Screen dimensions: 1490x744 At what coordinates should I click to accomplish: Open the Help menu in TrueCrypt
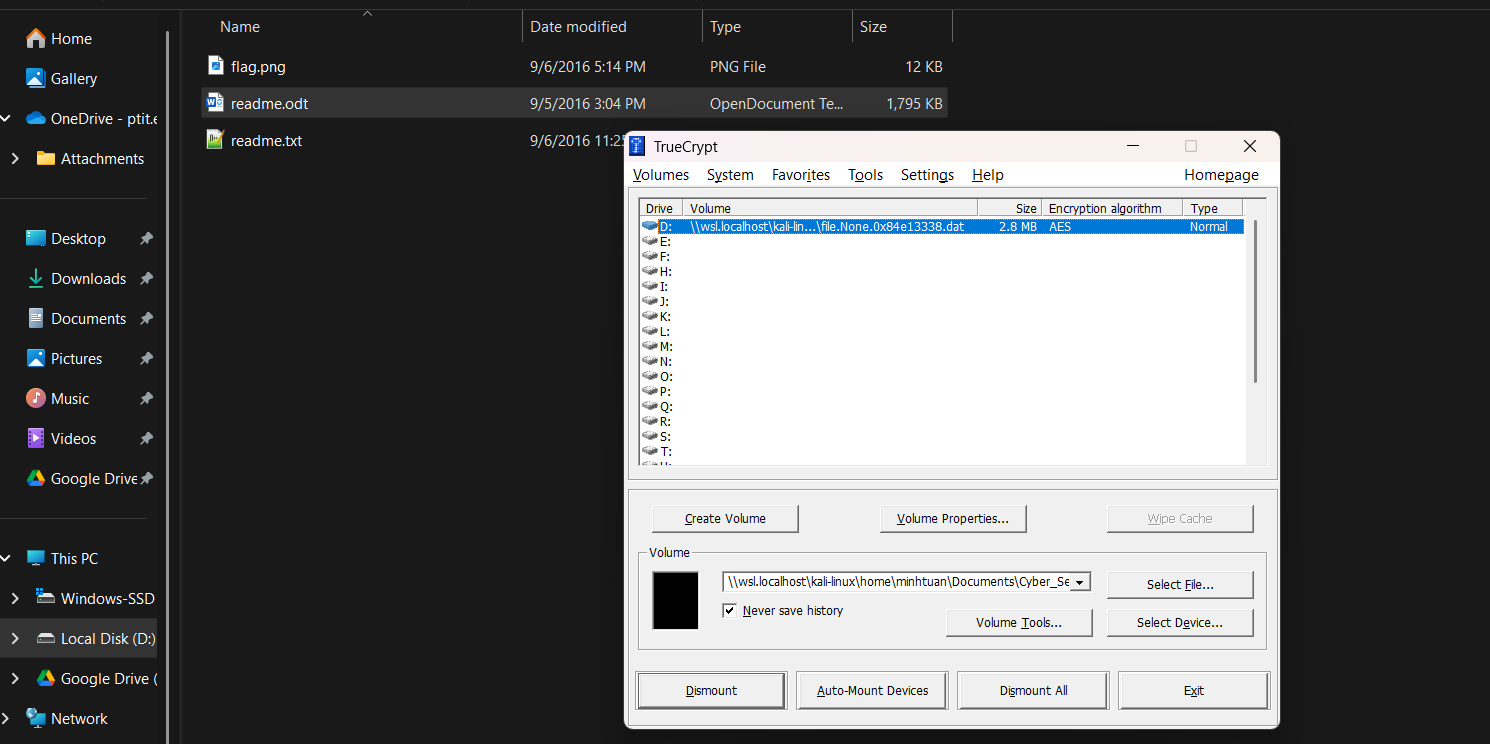987,175
